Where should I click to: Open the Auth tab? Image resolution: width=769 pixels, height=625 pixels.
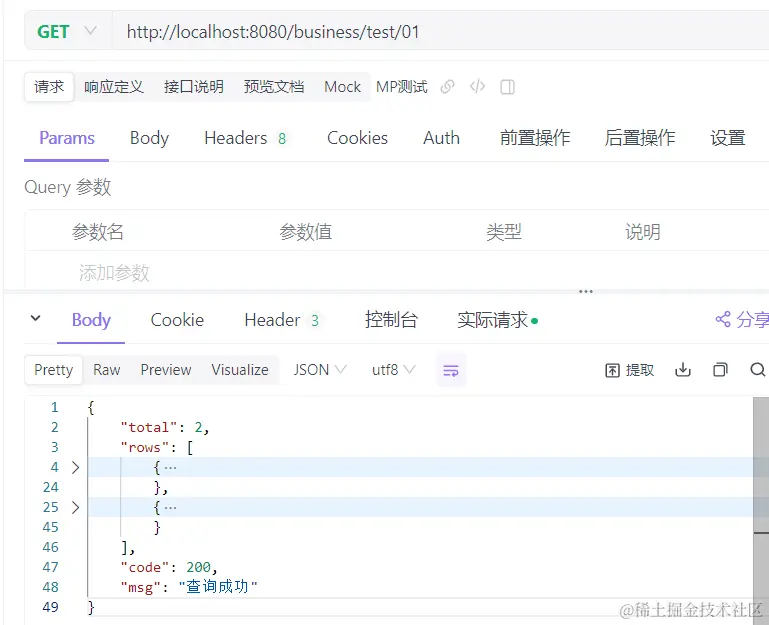[x=441, y=138]
